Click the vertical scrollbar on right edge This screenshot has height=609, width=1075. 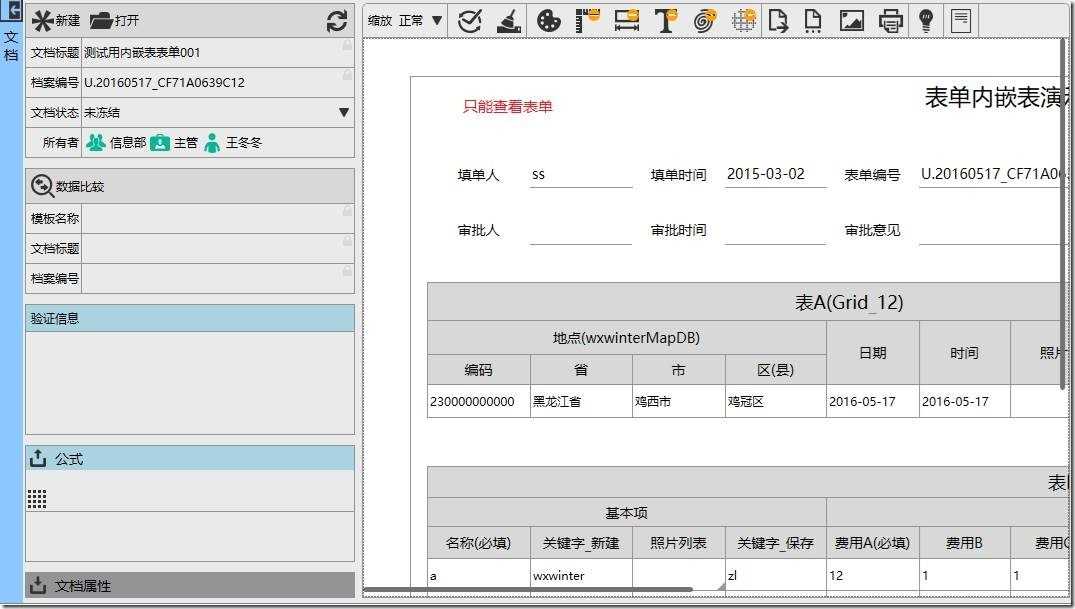click(x=1063, y=214)
